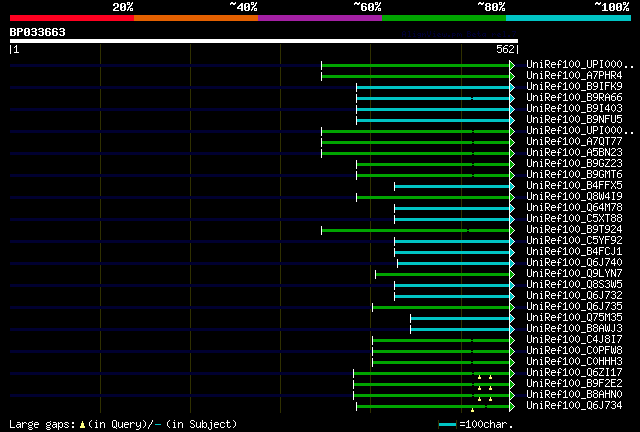Viewport: 640px width, 432px height.
Task: Select the UniRef100_B8AWJ3 label
Action: 574,329
